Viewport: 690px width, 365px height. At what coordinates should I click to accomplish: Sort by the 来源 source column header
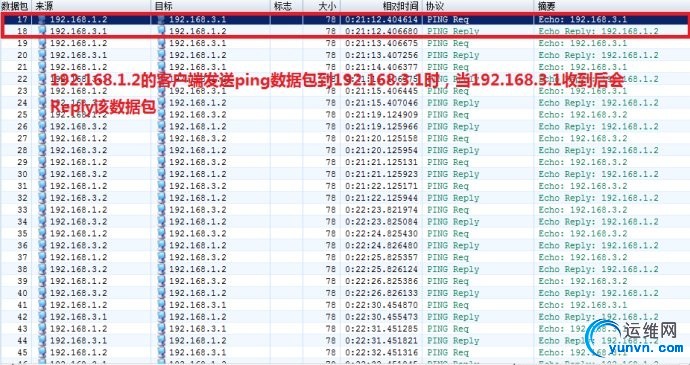(92, 6)
